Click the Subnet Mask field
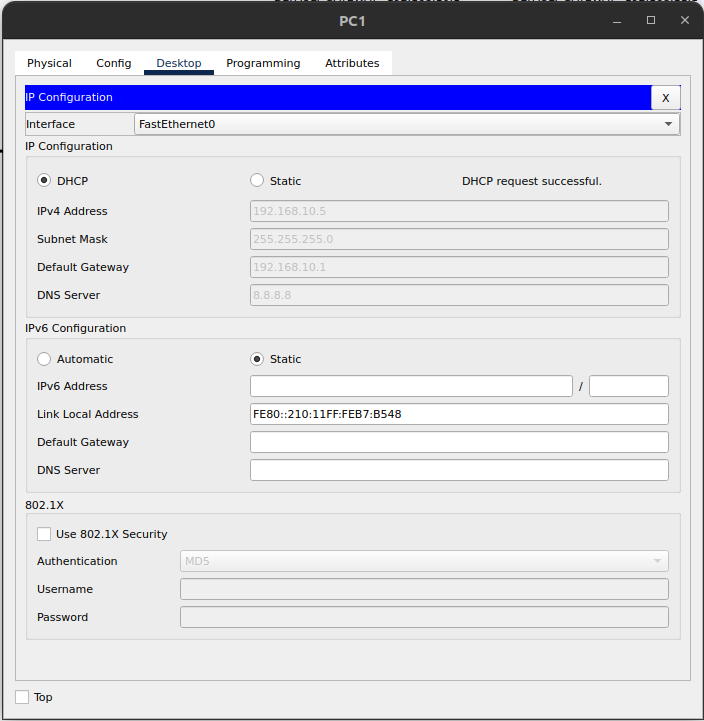Image resolution: width=704 pixels, height=721 pixels. tap(459, 239)
